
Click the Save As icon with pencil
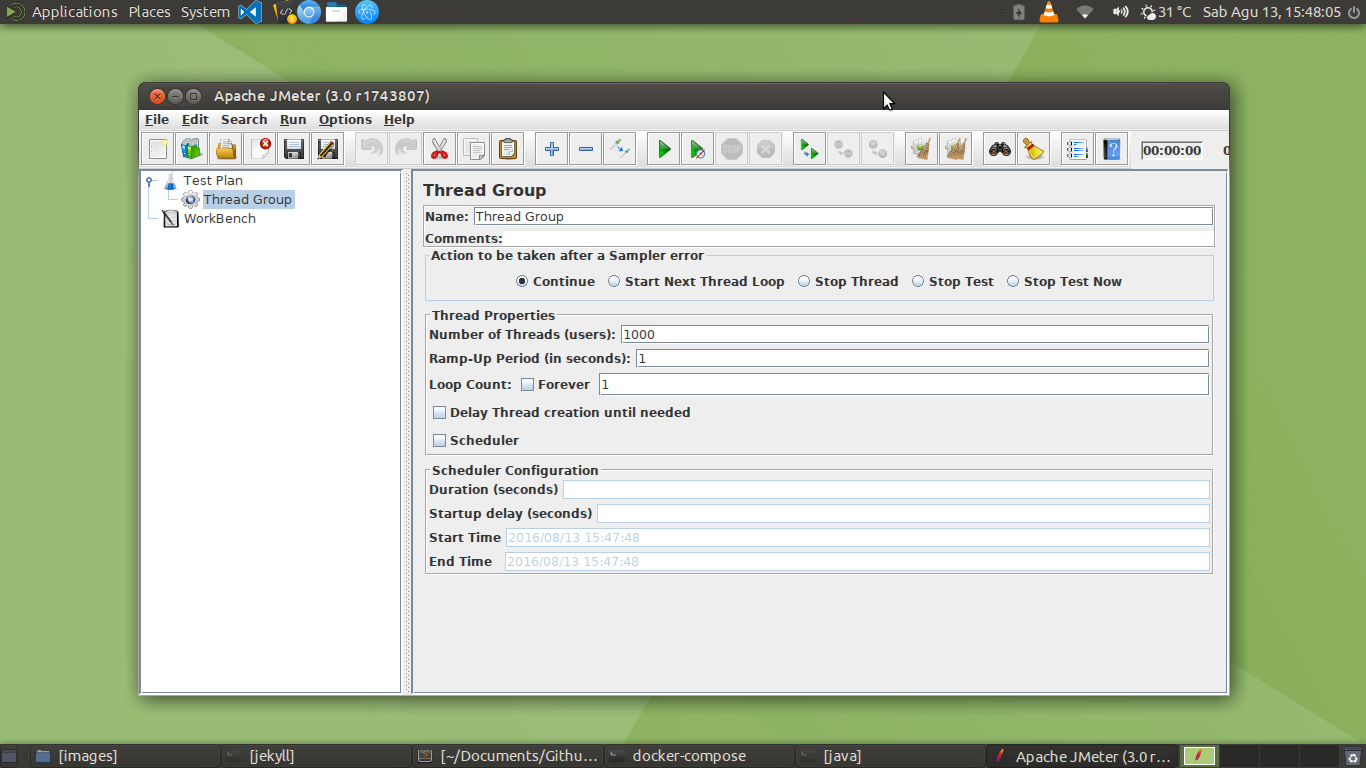click(x=328, y=149)
